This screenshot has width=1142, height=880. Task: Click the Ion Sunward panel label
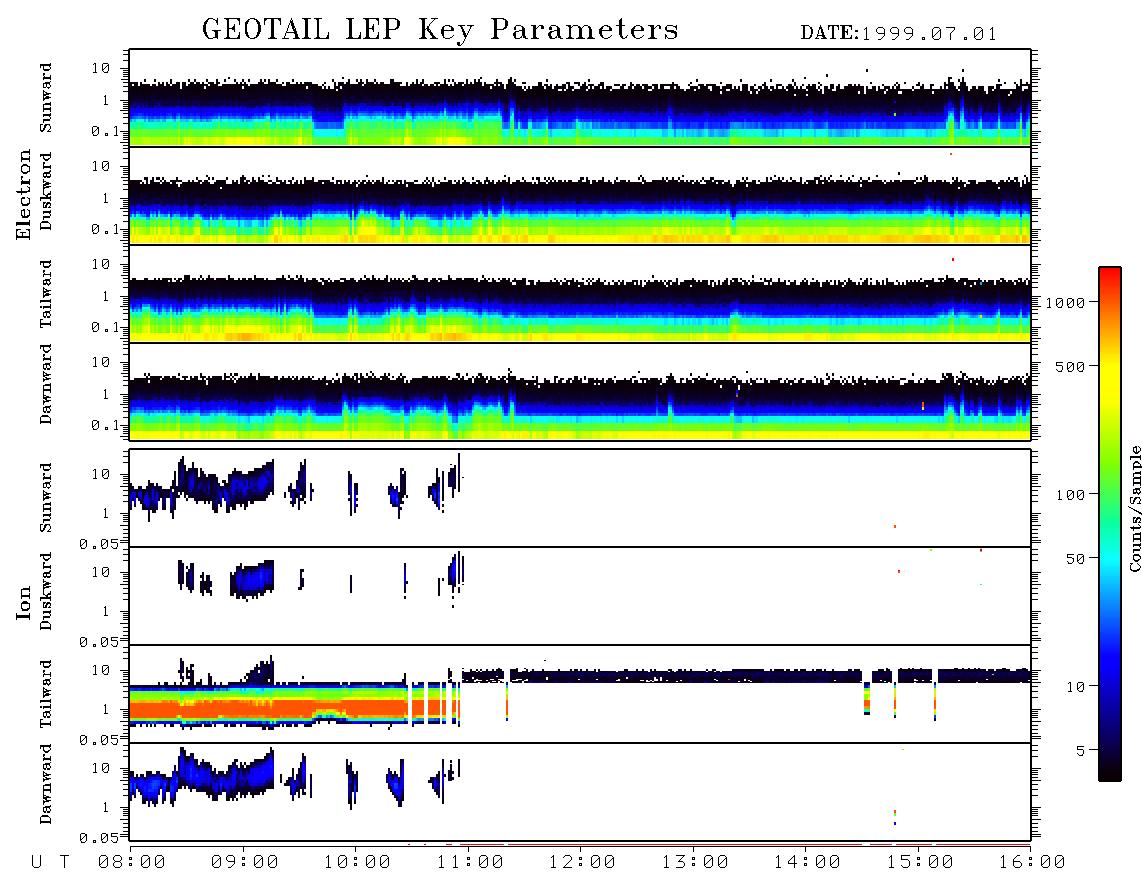46,498
